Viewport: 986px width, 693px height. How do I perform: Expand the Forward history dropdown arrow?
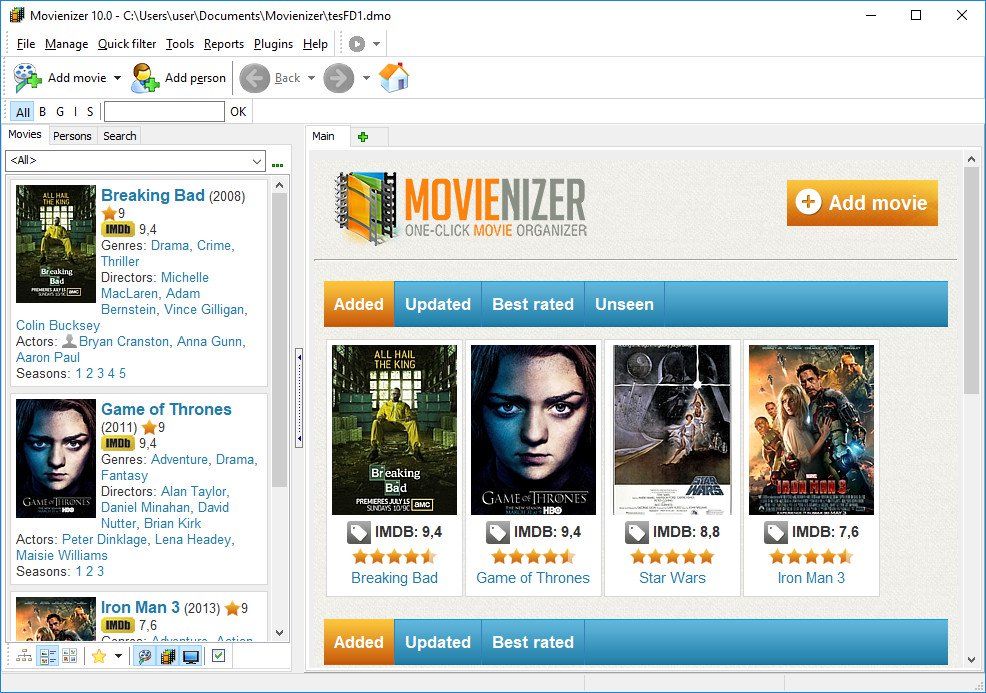(366, 78)
